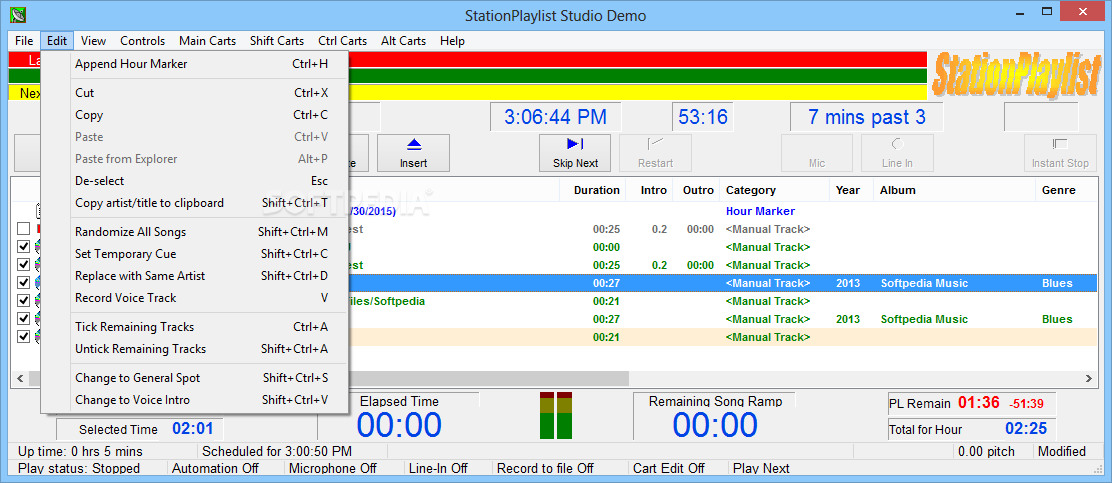Open the Help menu
This screenshot has width=1112, height=483.
pyautogui.click(x=452, y=40)
